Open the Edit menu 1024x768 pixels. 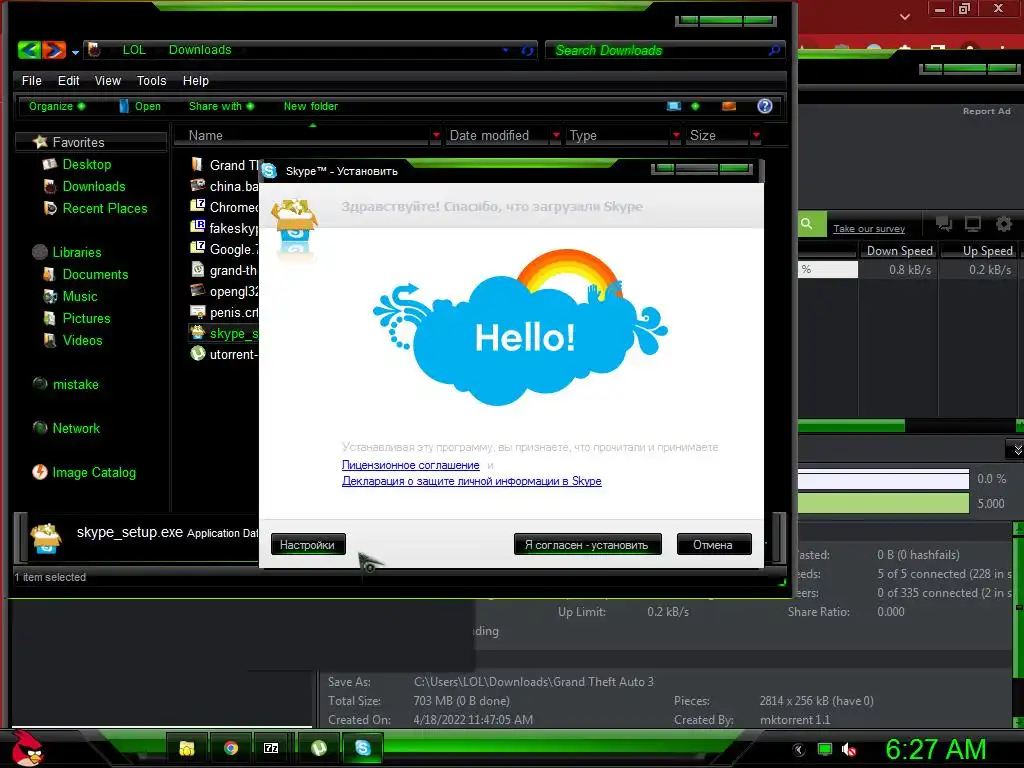pyautogui.click(x=69, y=80)
